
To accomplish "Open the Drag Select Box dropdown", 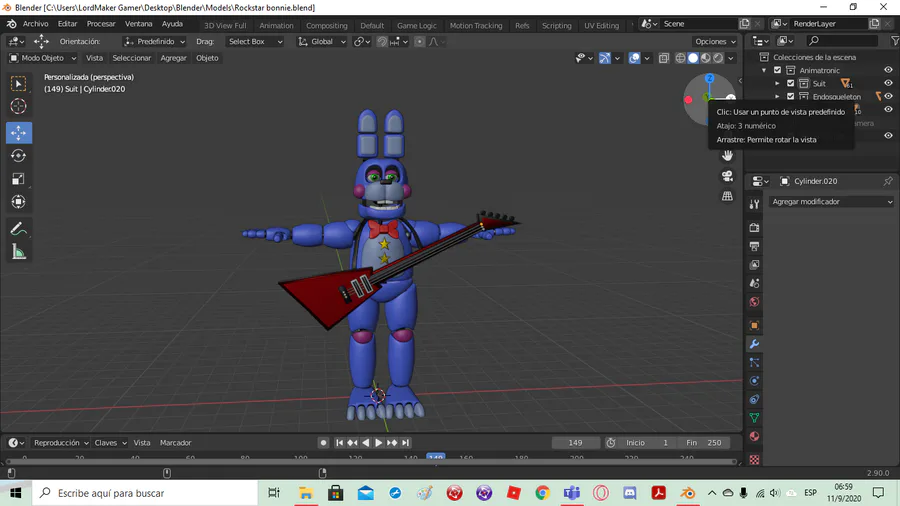I will (x=255, y=41).
